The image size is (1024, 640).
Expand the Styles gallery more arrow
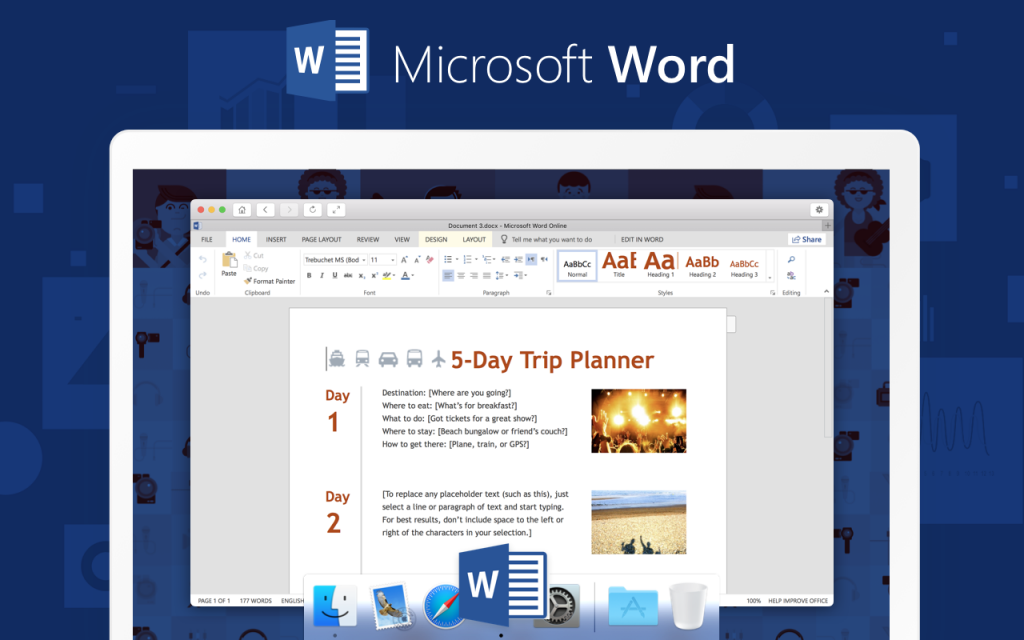point(769,276)
